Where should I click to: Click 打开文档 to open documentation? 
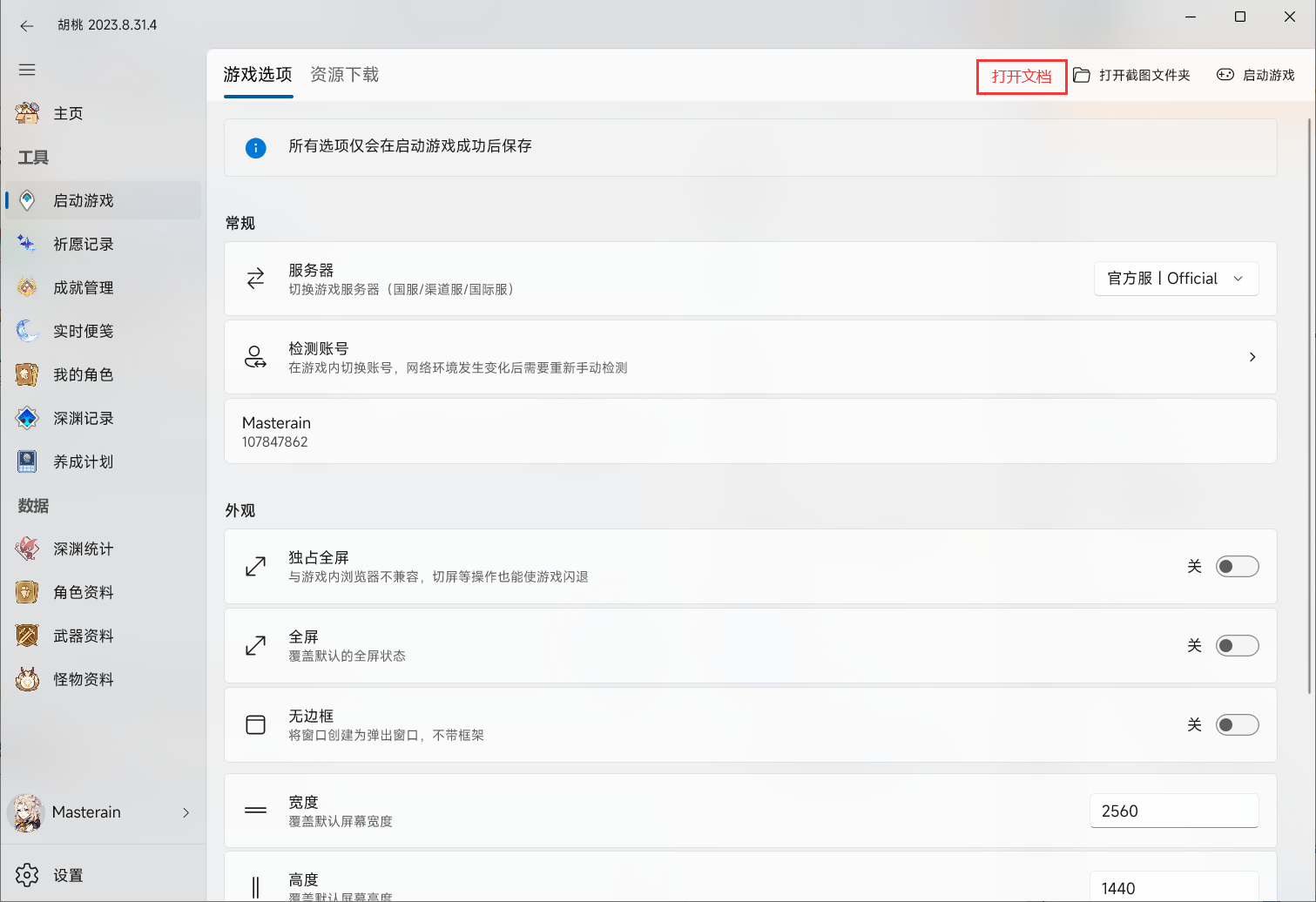click(x=1021, y=76)
